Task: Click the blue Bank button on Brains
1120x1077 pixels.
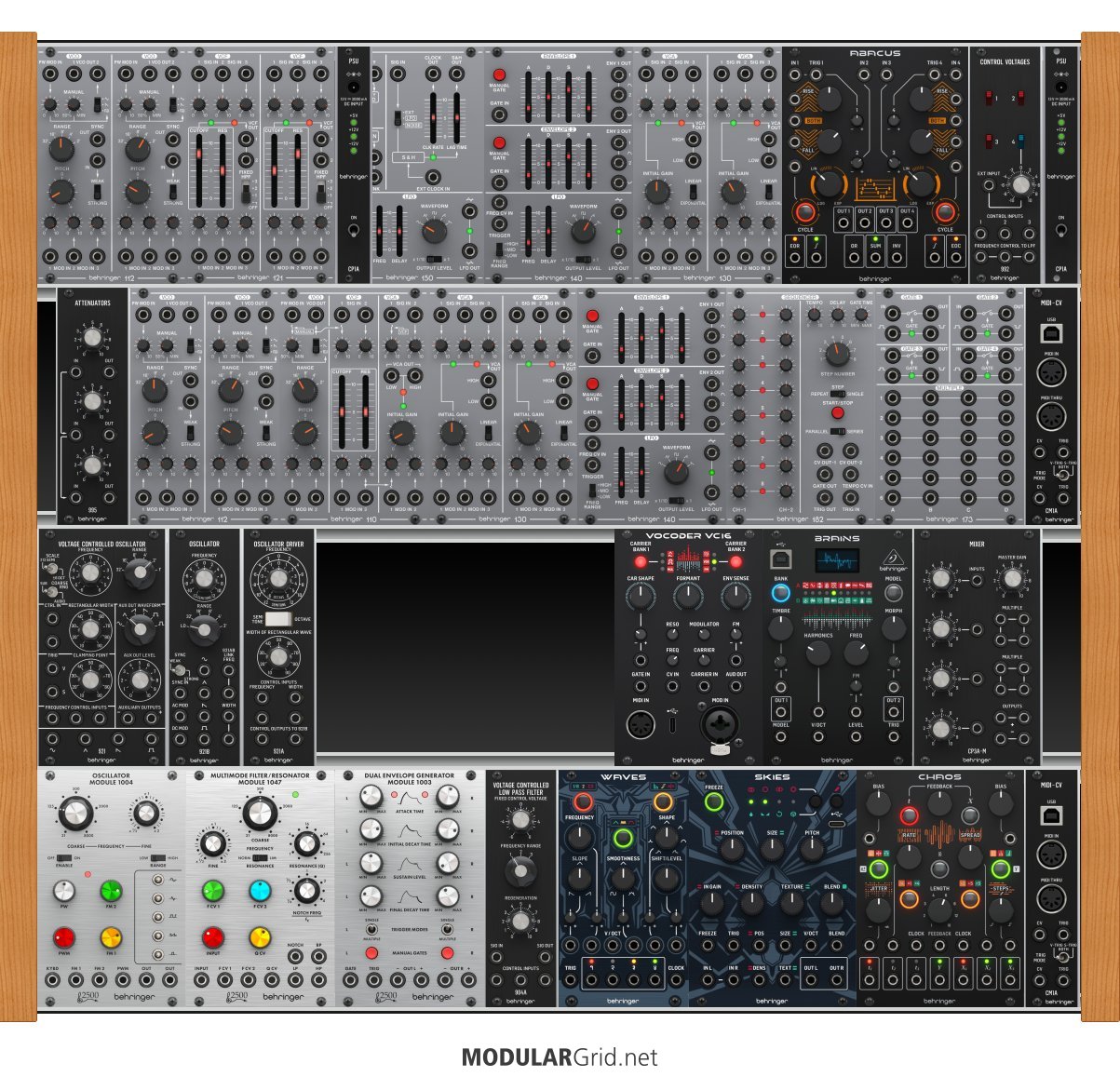Action: tap(780, 594)
